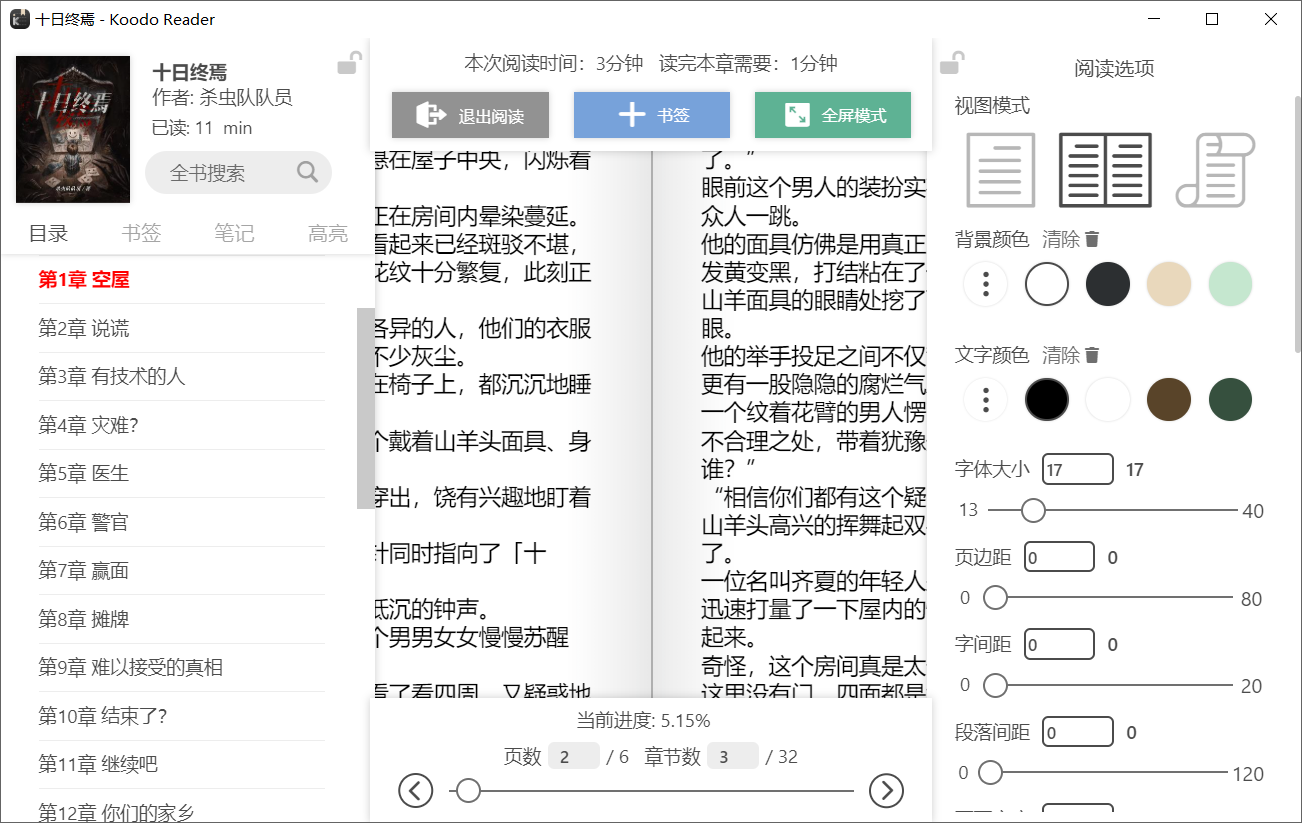Open the custom text color picker dots
Viewport: 1302px width, 823px height.
[985, 399]
